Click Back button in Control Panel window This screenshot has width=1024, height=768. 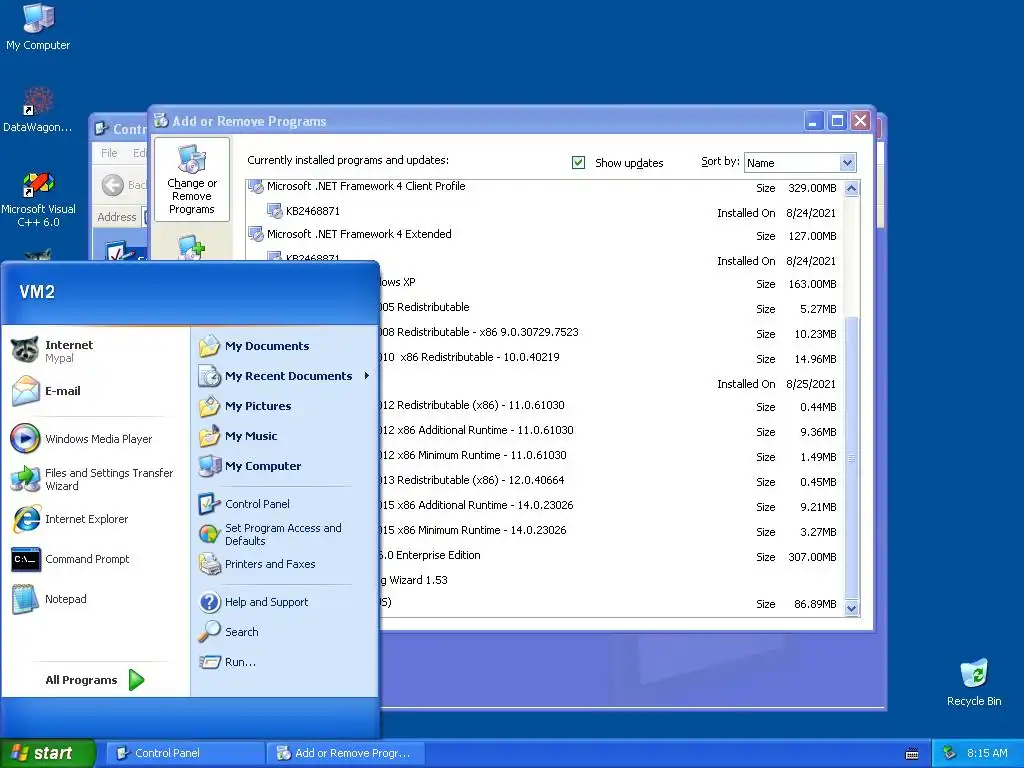[x=124, y=185]
